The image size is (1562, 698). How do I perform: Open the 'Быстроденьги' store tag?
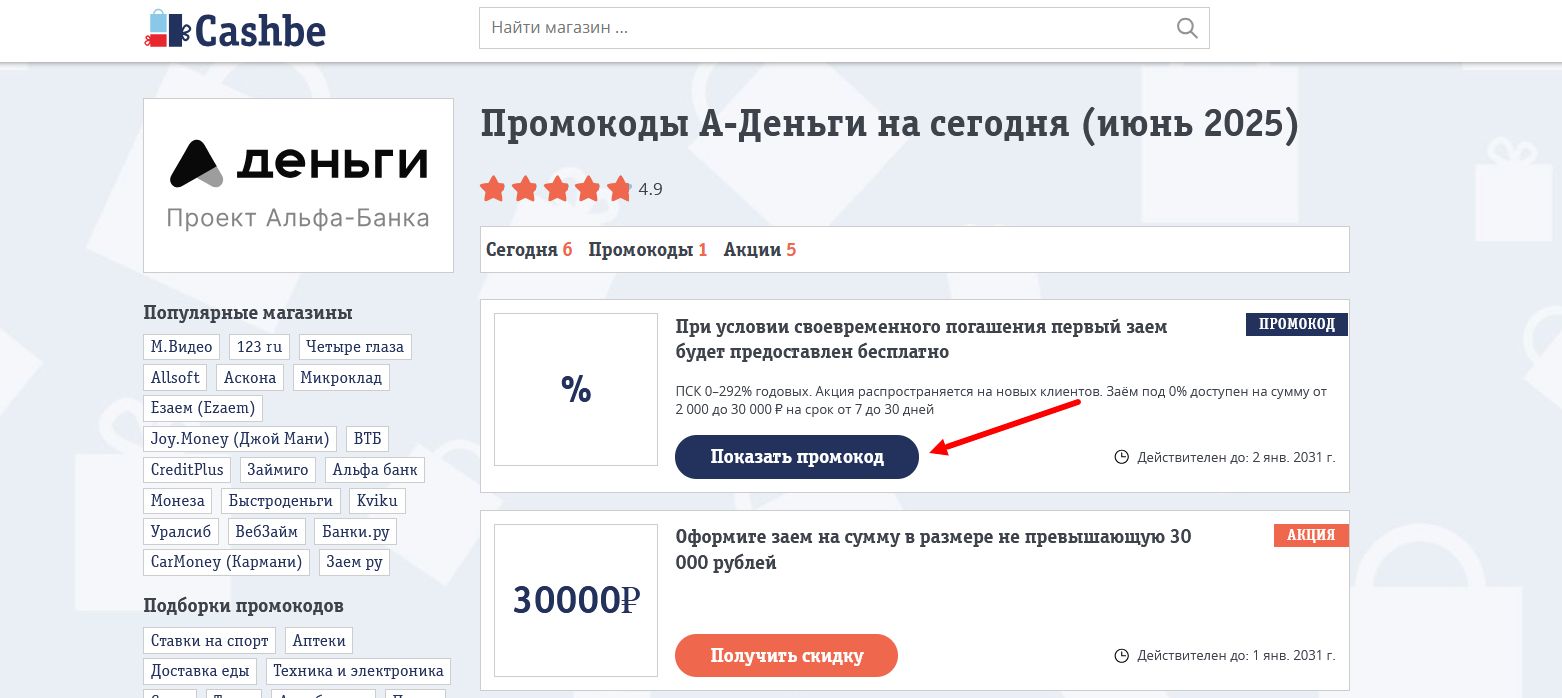coord(281,501)
